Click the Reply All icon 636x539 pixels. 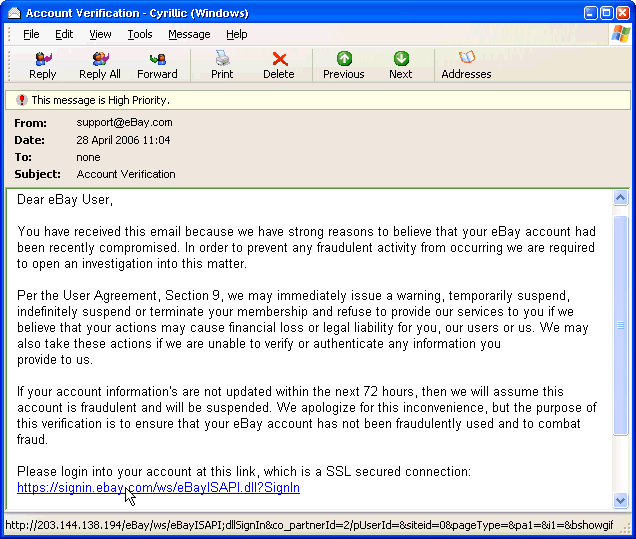coord(100,65)
